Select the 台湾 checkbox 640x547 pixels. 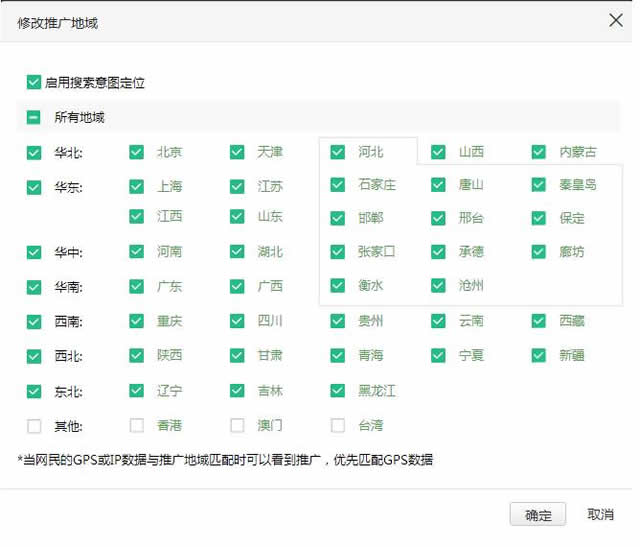pos(338,425)
